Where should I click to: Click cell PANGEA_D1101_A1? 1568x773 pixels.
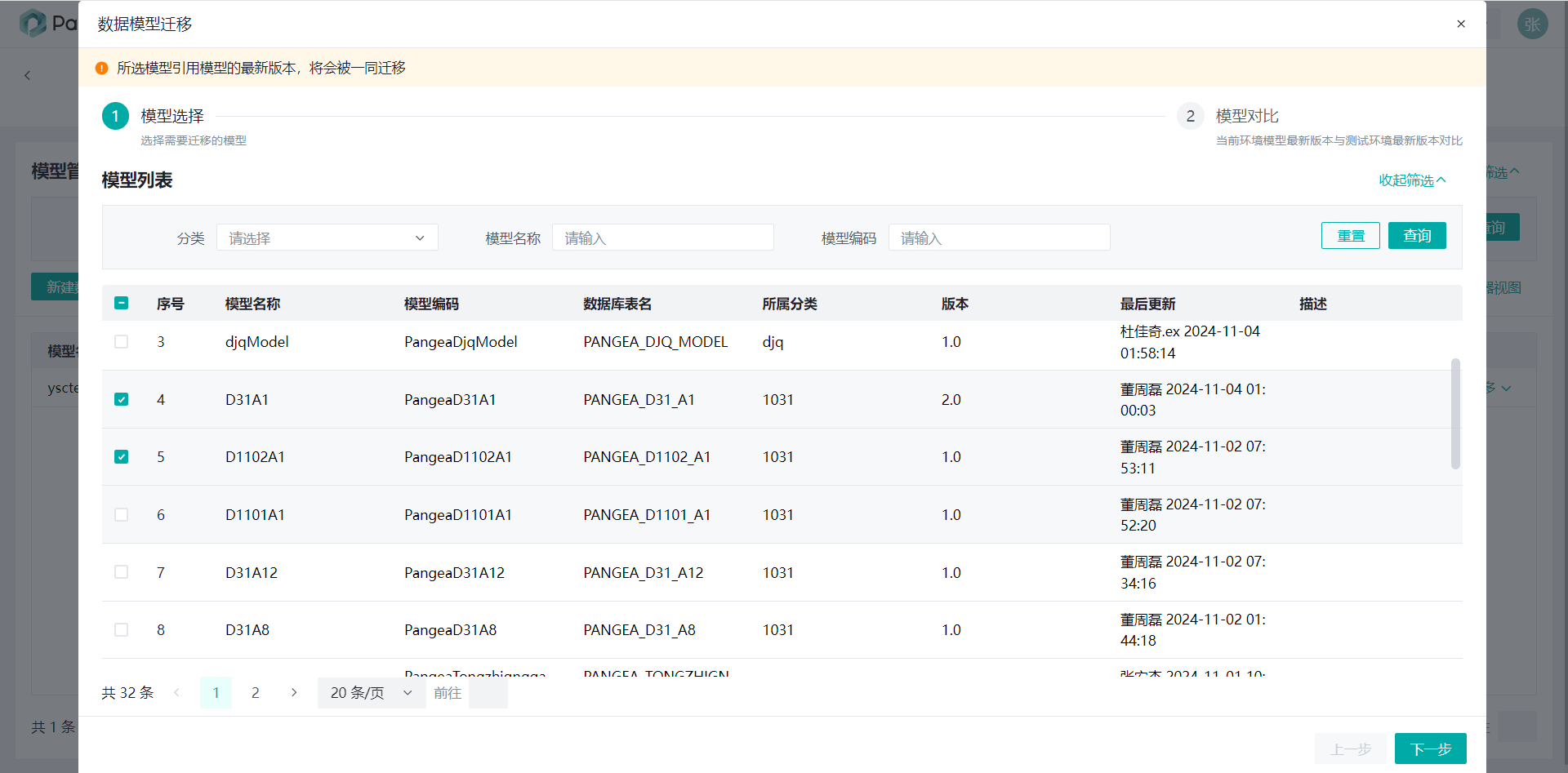tap(647, 514)
